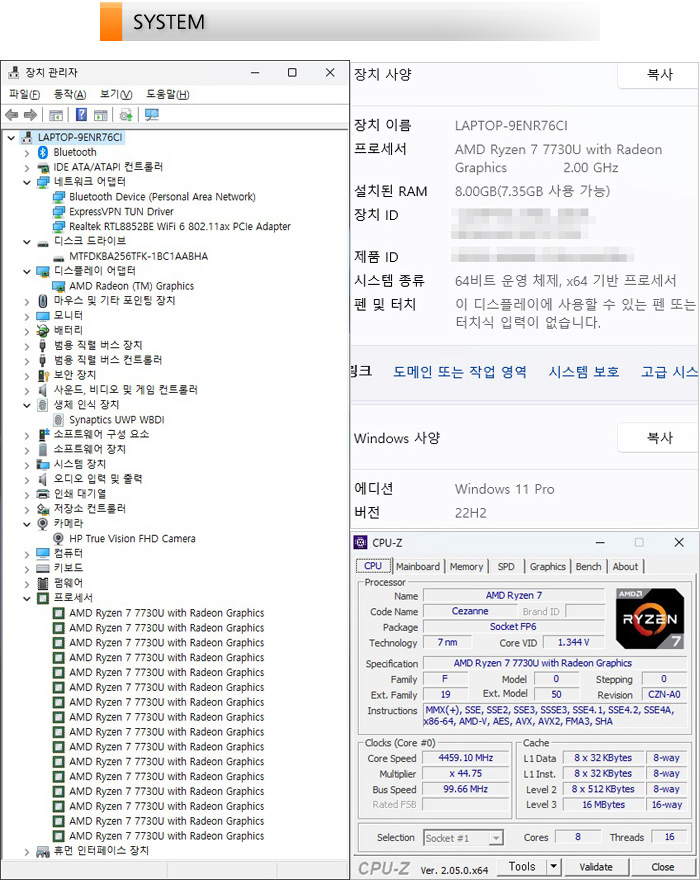Click the Forward arrow in Device Manager toolbar
The width and height of the screenshot is (700, 885).
point(30,115)
